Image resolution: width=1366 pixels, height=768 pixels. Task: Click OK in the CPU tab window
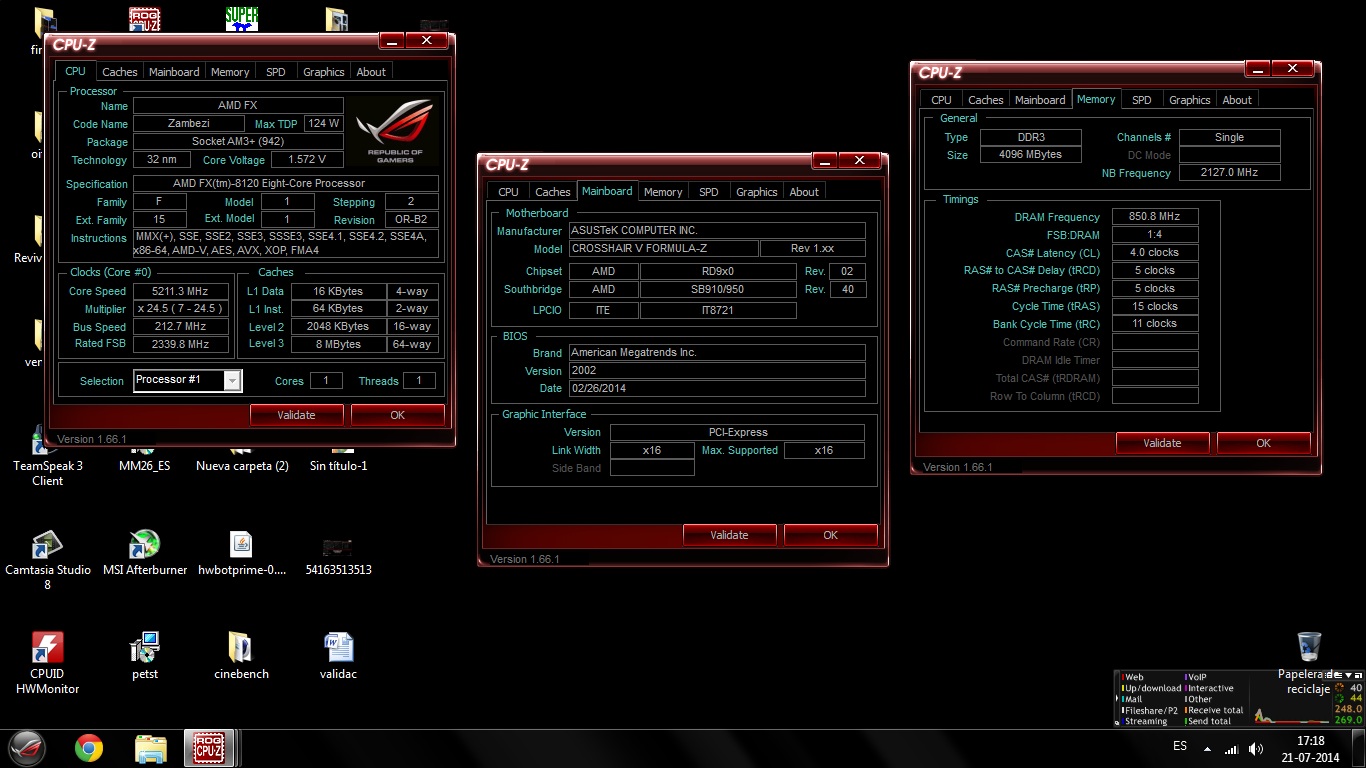[x=397, y=415]
